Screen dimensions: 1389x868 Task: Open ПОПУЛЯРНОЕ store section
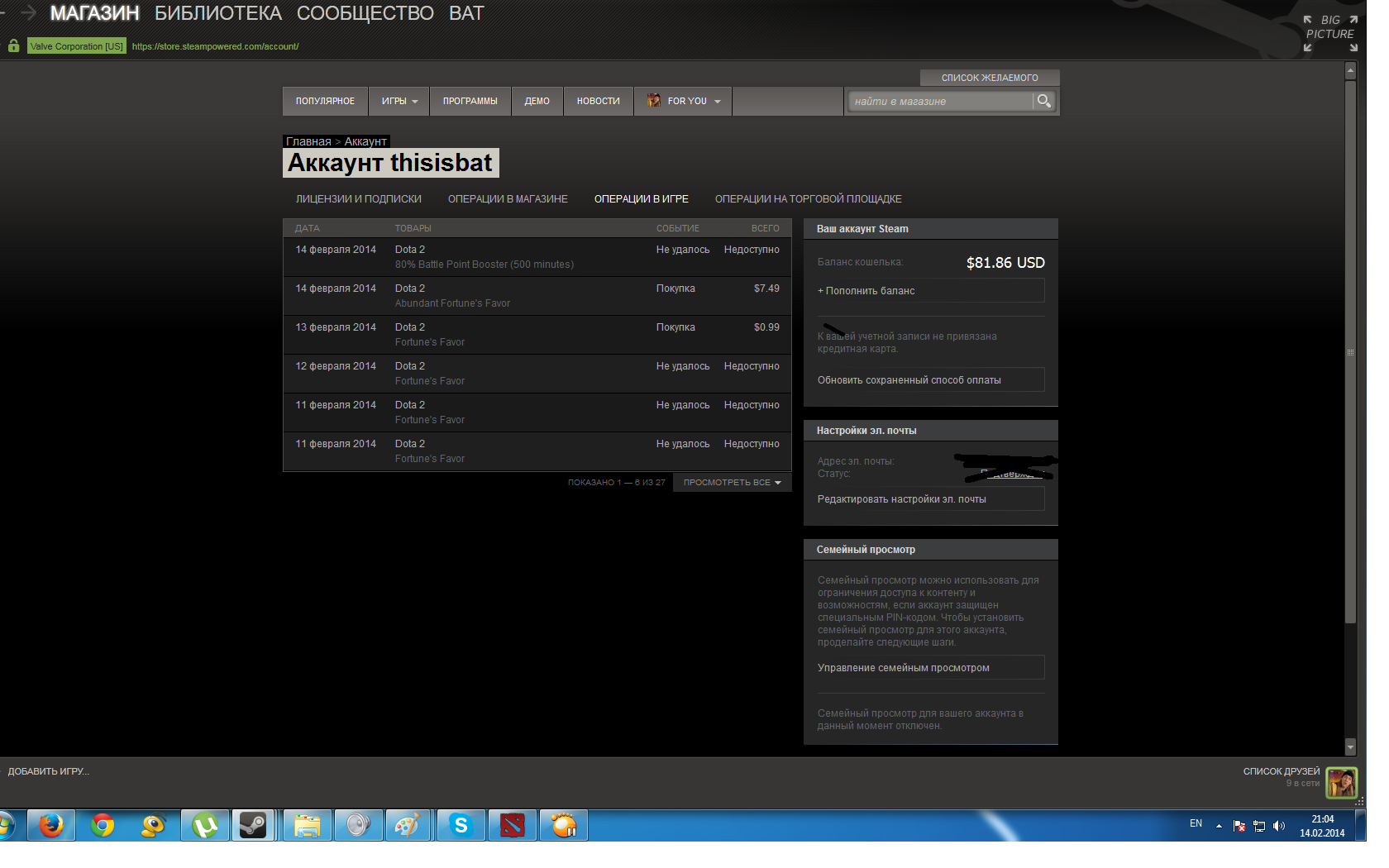[325, 101]
